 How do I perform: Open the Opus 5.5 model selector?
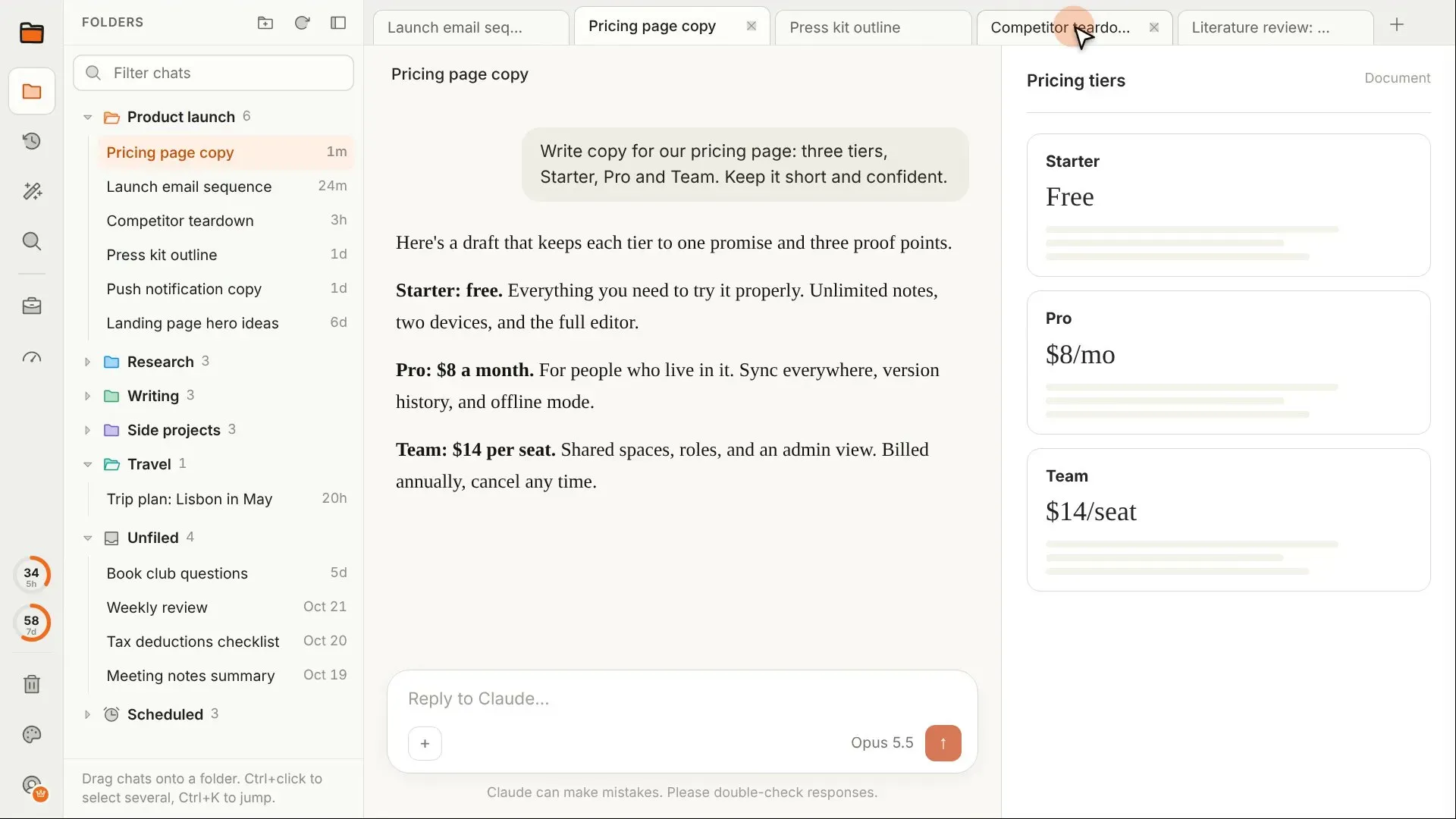pyautogui.click(x=882, y=743)
